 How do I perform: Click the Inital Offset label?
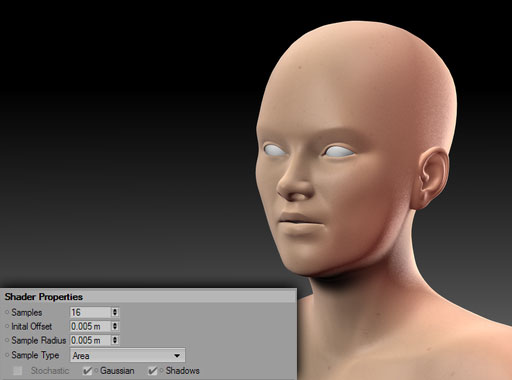[32, 326]
